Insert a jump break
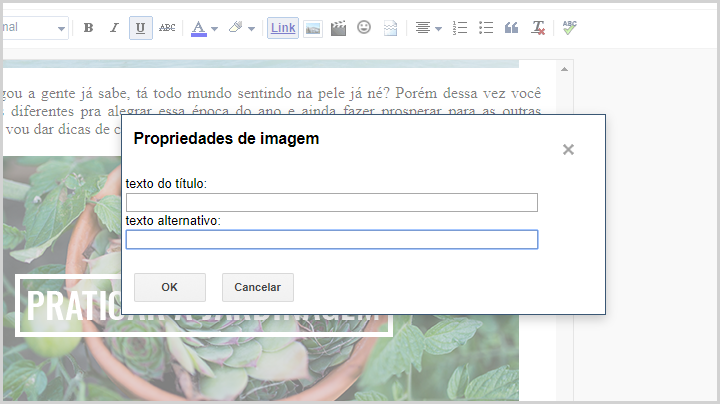This screenshot has width=720, height=404. 390,28
